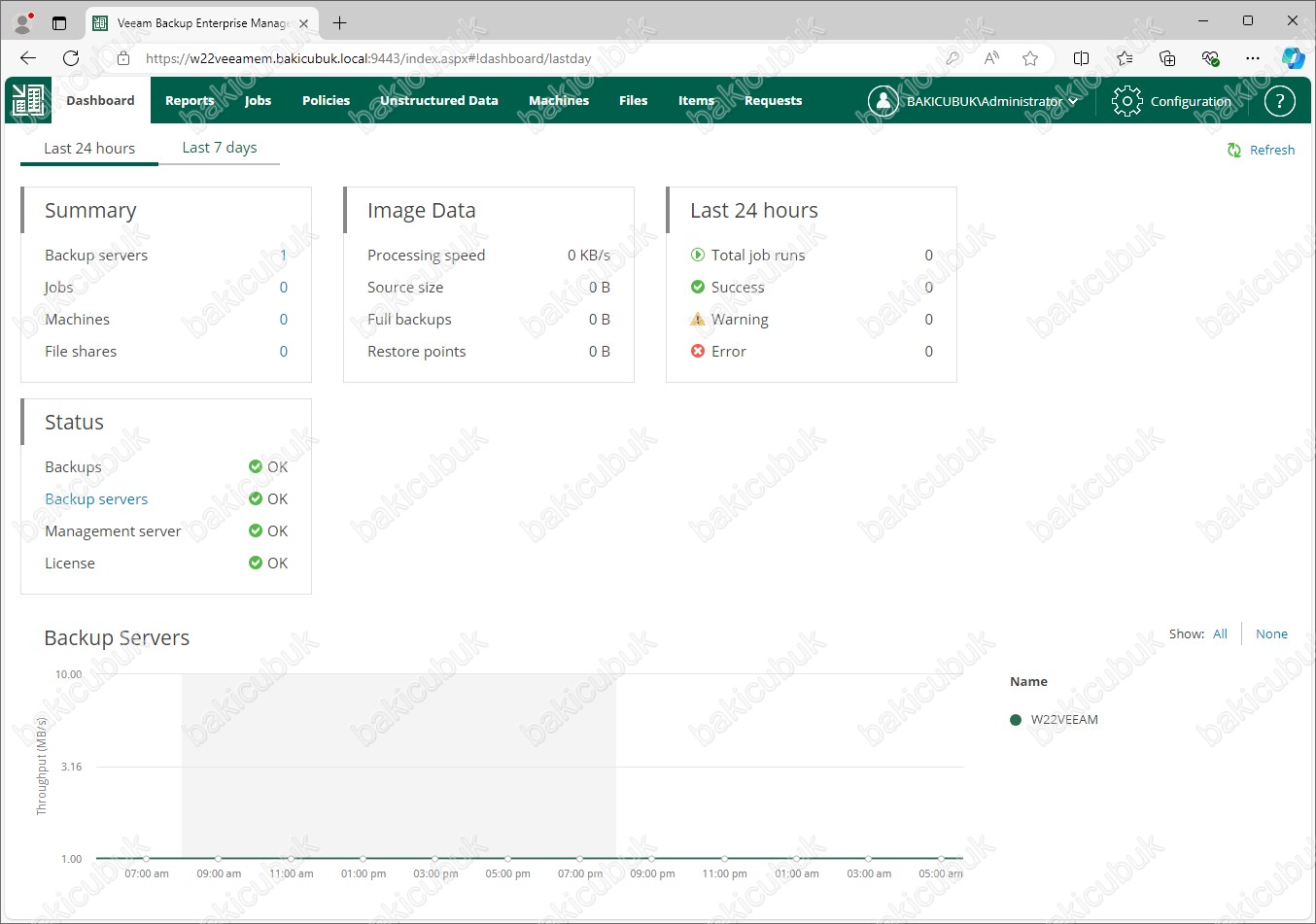Open the Copilot icon in Edge

coord(1293,58)
